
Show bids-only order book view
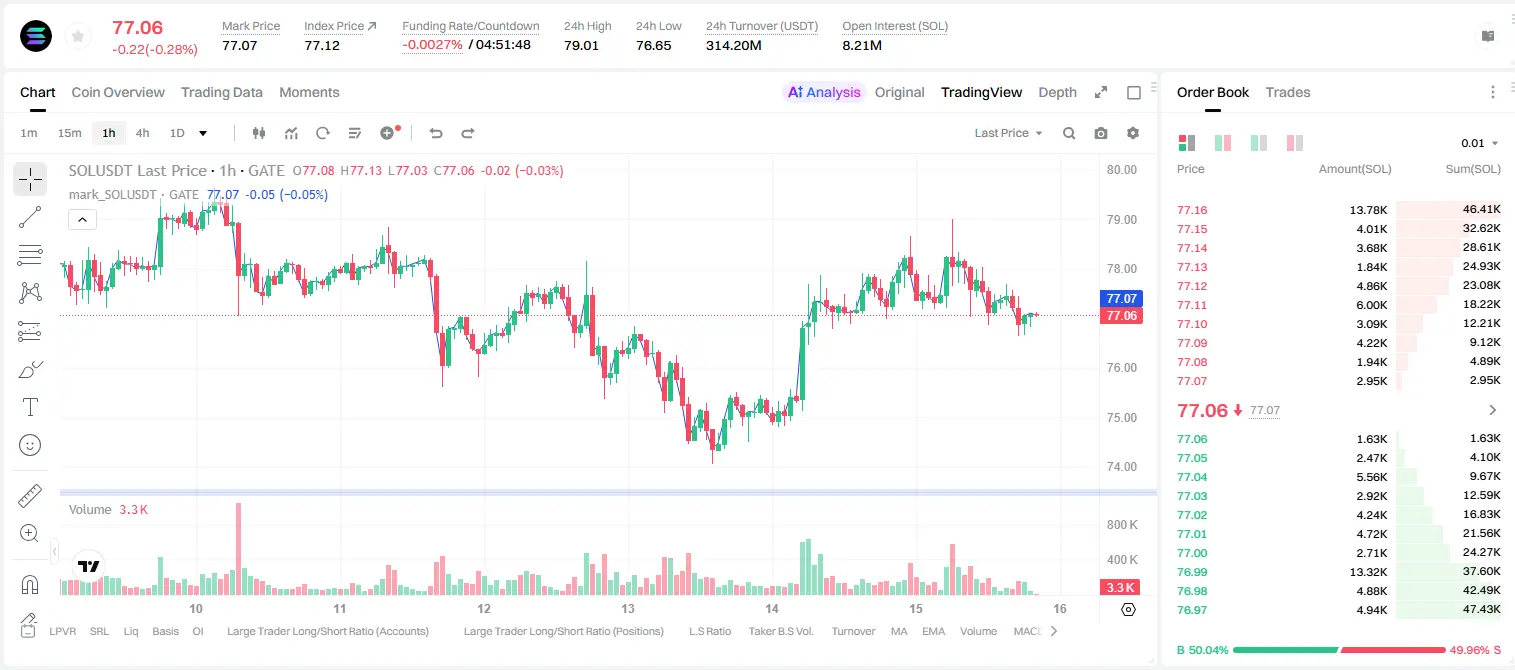coord(1259,143)
